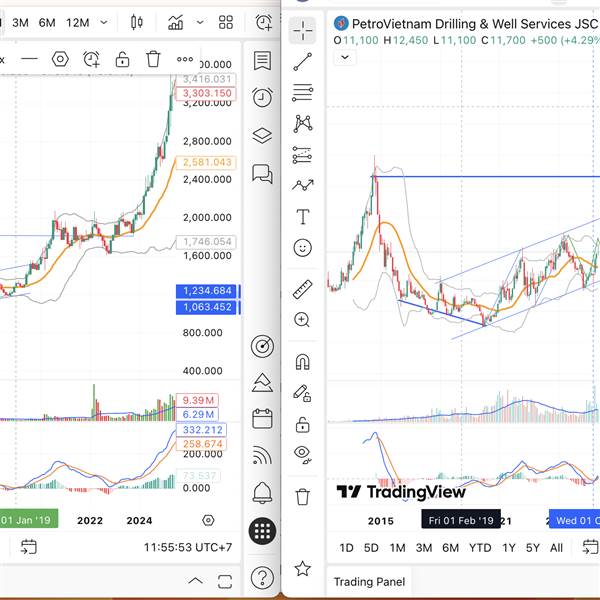Open go-to-date in left chart
600x600 pixels.
pos(29,547)
